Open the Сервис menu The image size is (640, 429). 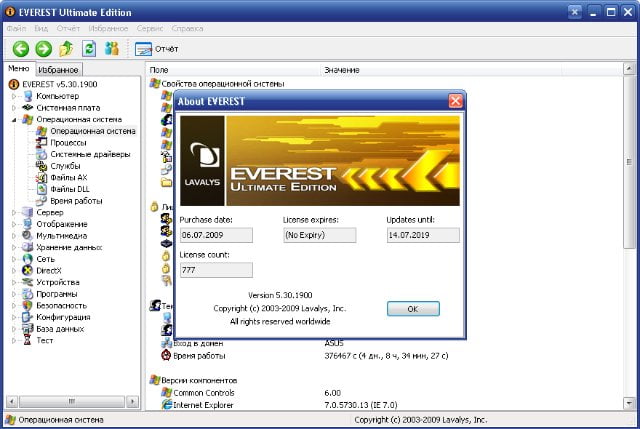point(150,29)
